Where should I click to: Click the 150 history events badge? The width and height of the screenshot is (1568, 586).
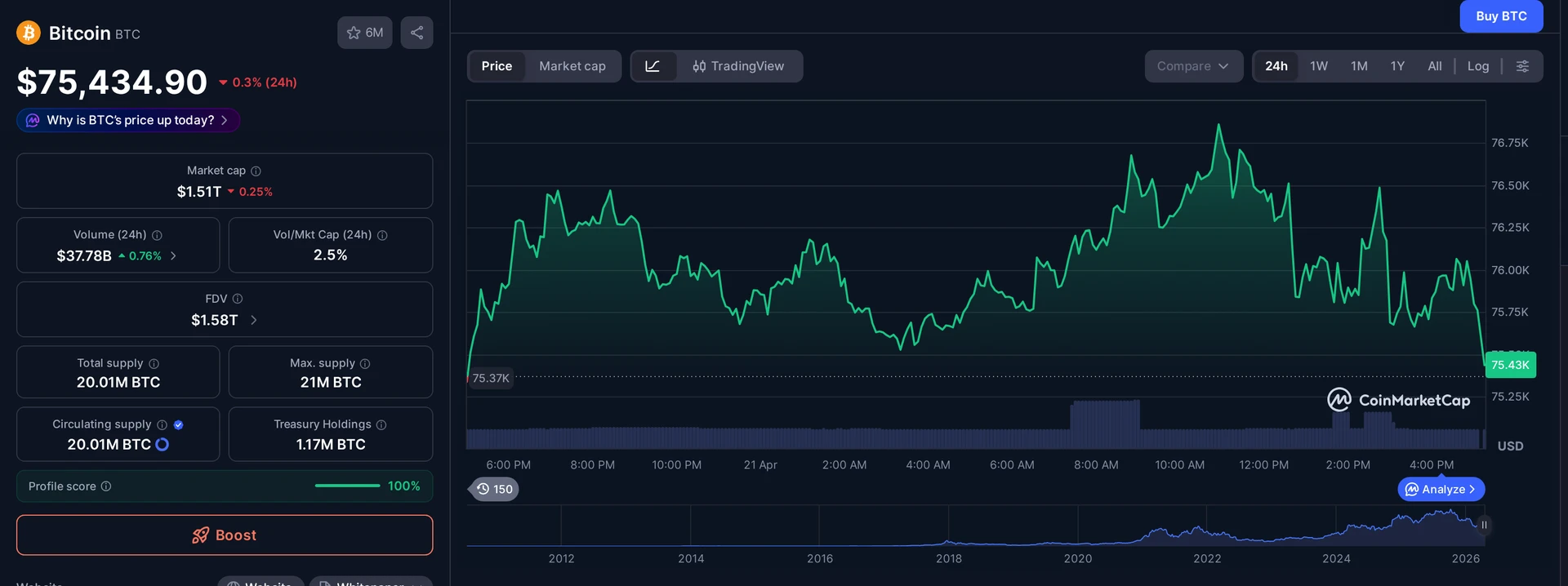(x=495, y=489)
